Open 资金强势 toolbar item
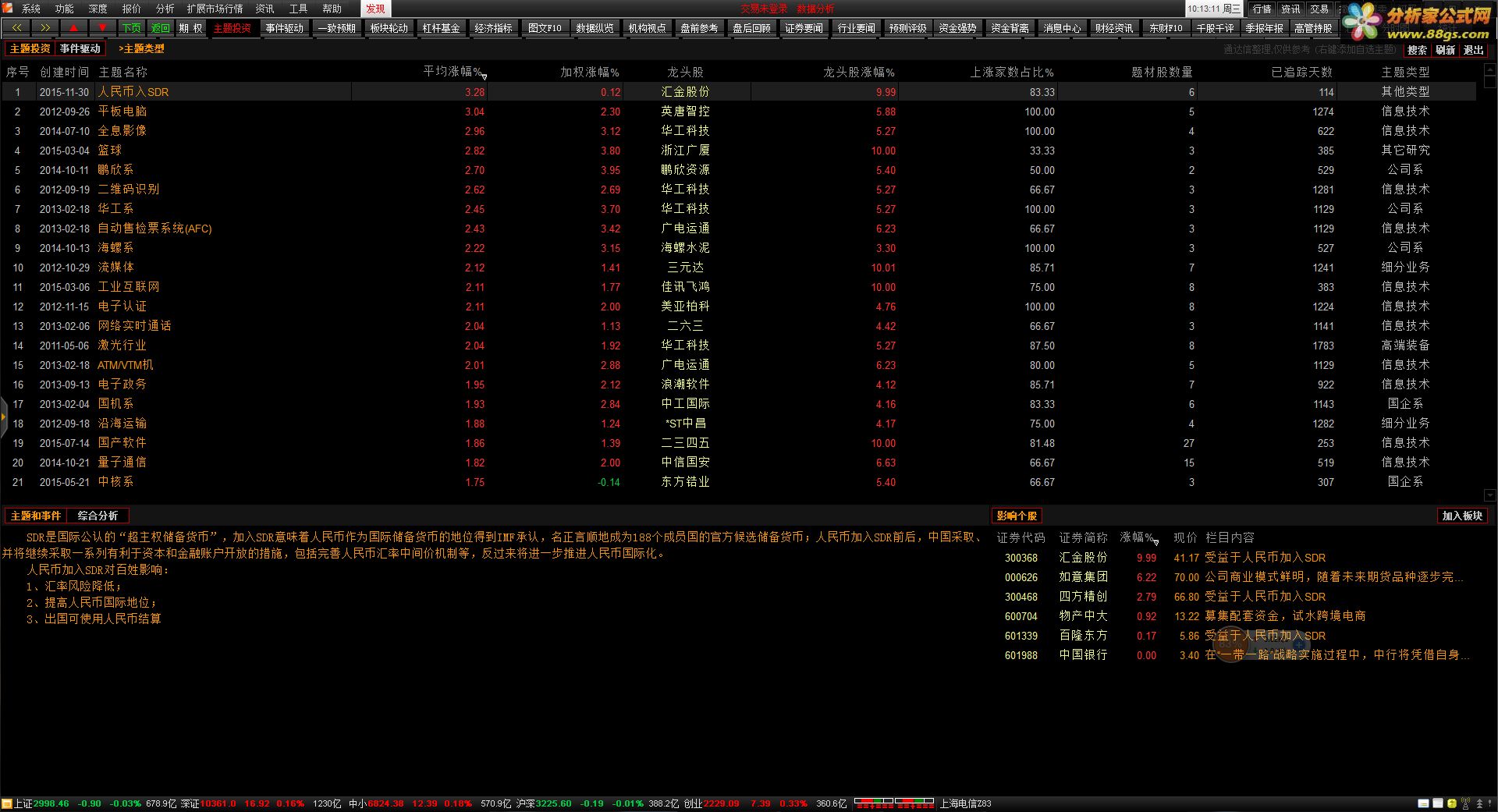 (x=958, y=28)
